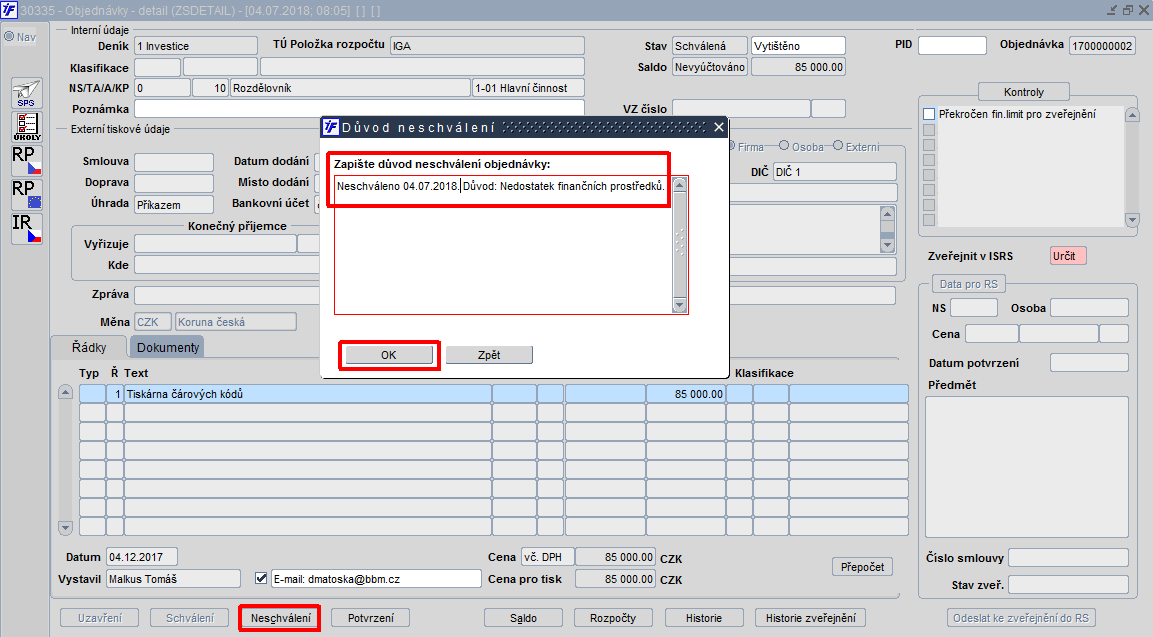Click up arrow of rows table scrollbar
Viewport: 1153px width, 637px height.
(x=65, y=391)
